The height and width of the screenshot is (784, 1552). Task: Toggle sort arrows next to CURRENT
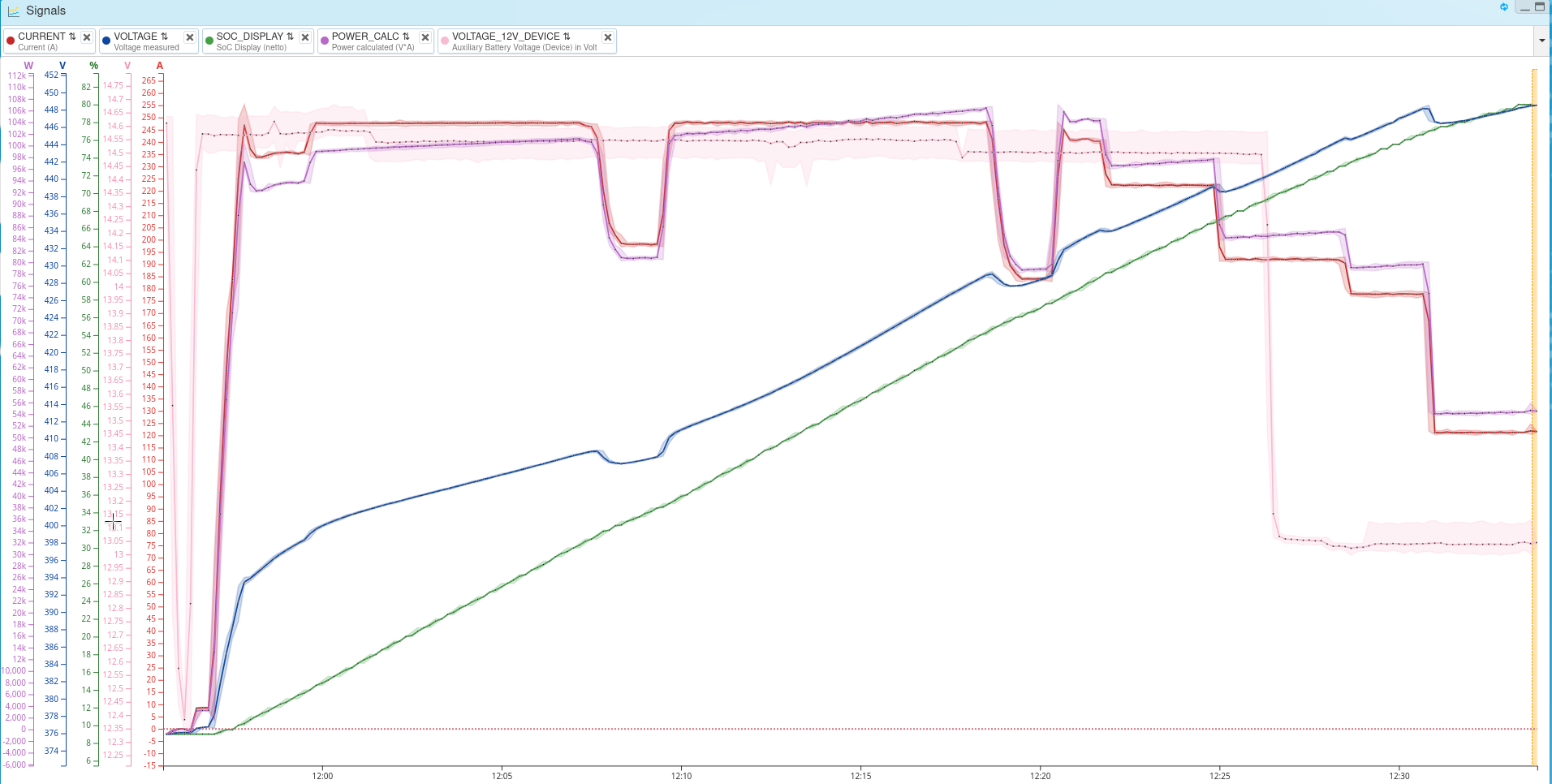(x=72, y=37)
